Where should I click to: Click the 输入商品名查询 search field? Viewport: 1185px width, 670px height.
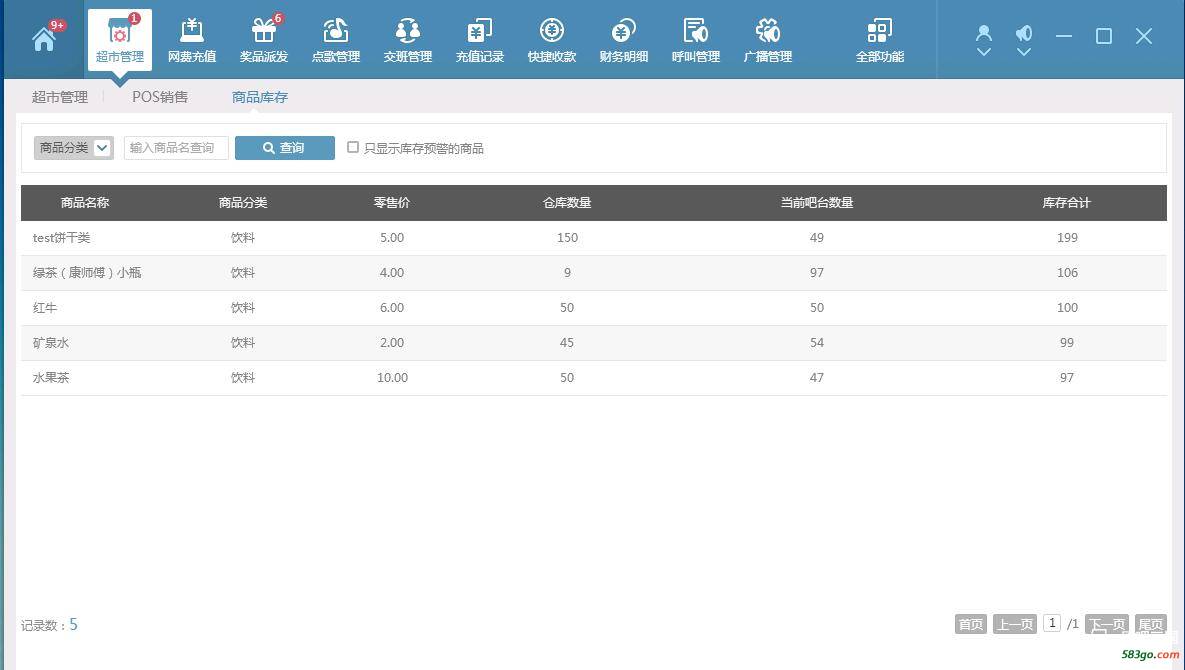click(x=176, y=148)
